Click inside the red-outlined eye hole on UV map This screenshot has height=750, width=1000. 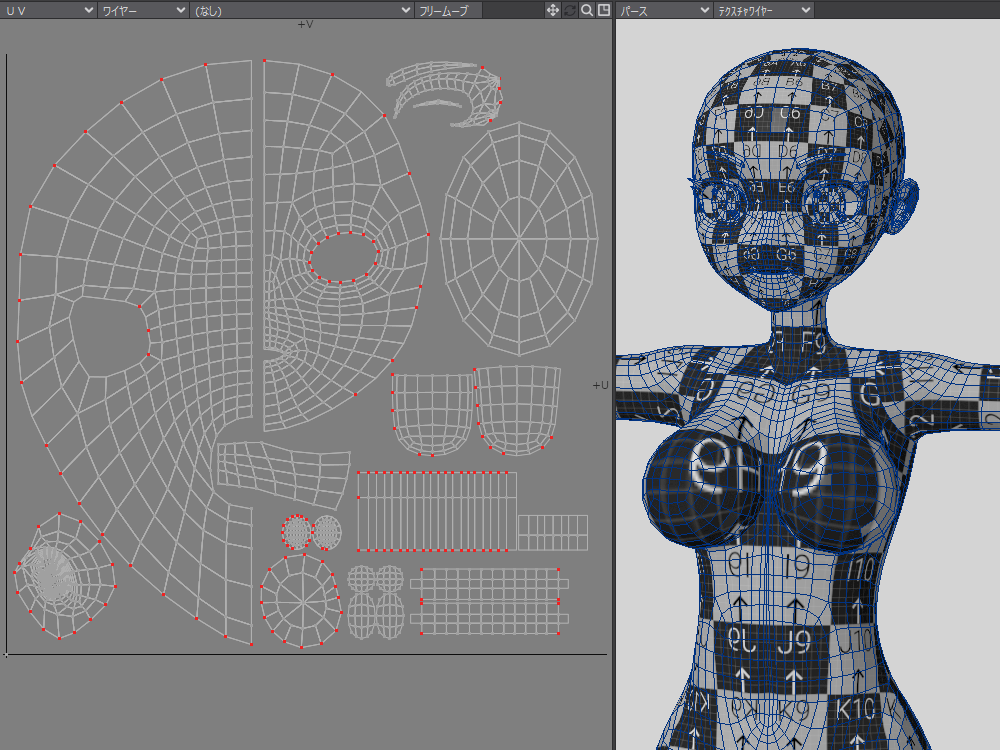coord(345,258)
